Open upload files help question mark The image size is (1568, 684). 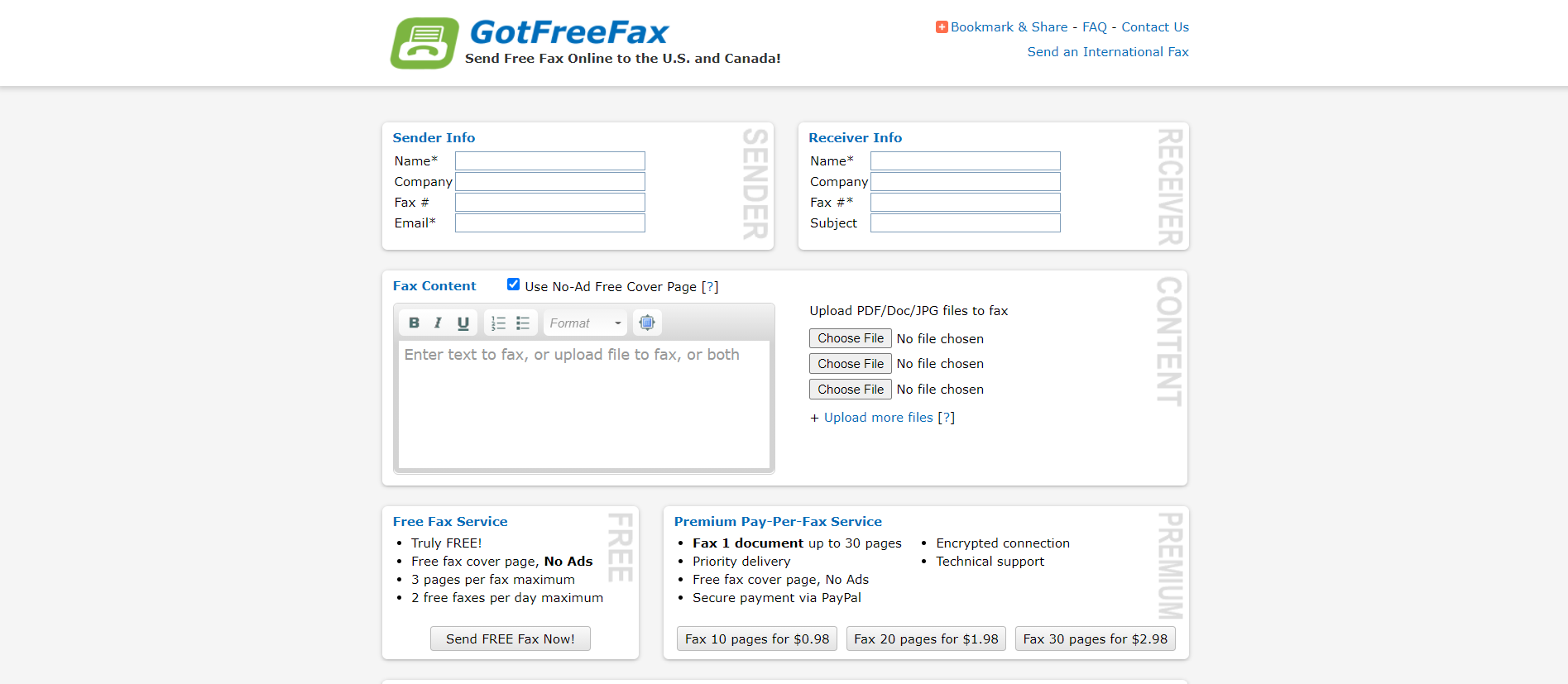pos(947,418)
